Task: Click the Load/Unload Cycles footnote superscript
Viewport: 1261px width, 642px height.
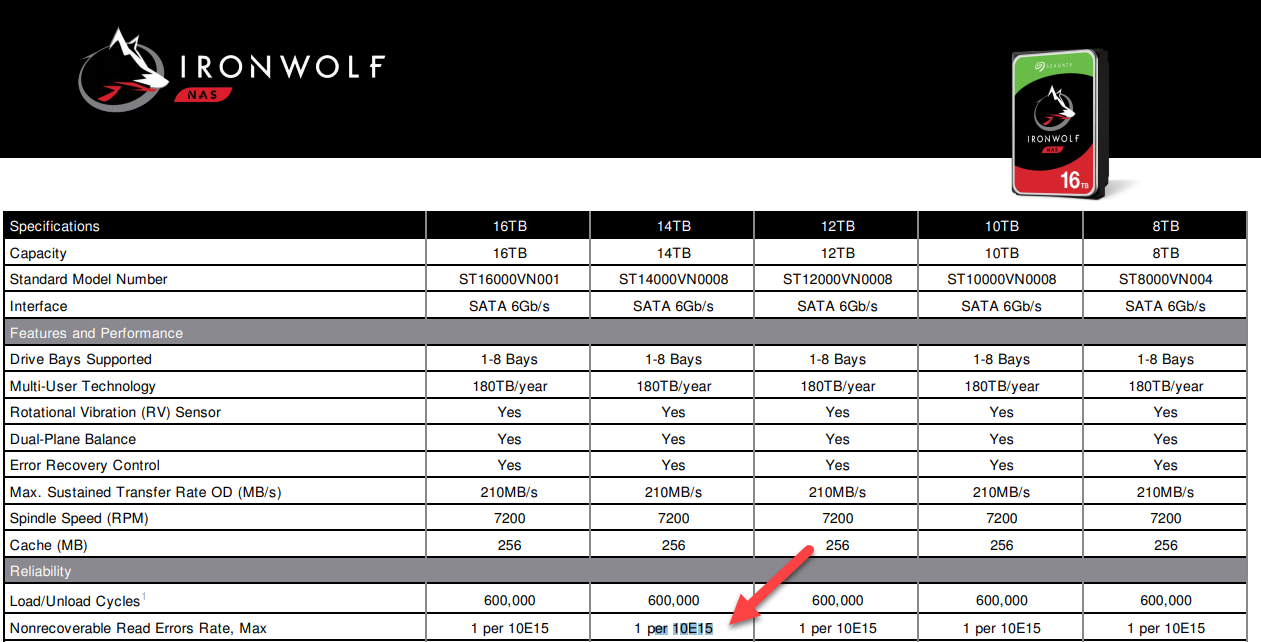Action: (143, 597)
